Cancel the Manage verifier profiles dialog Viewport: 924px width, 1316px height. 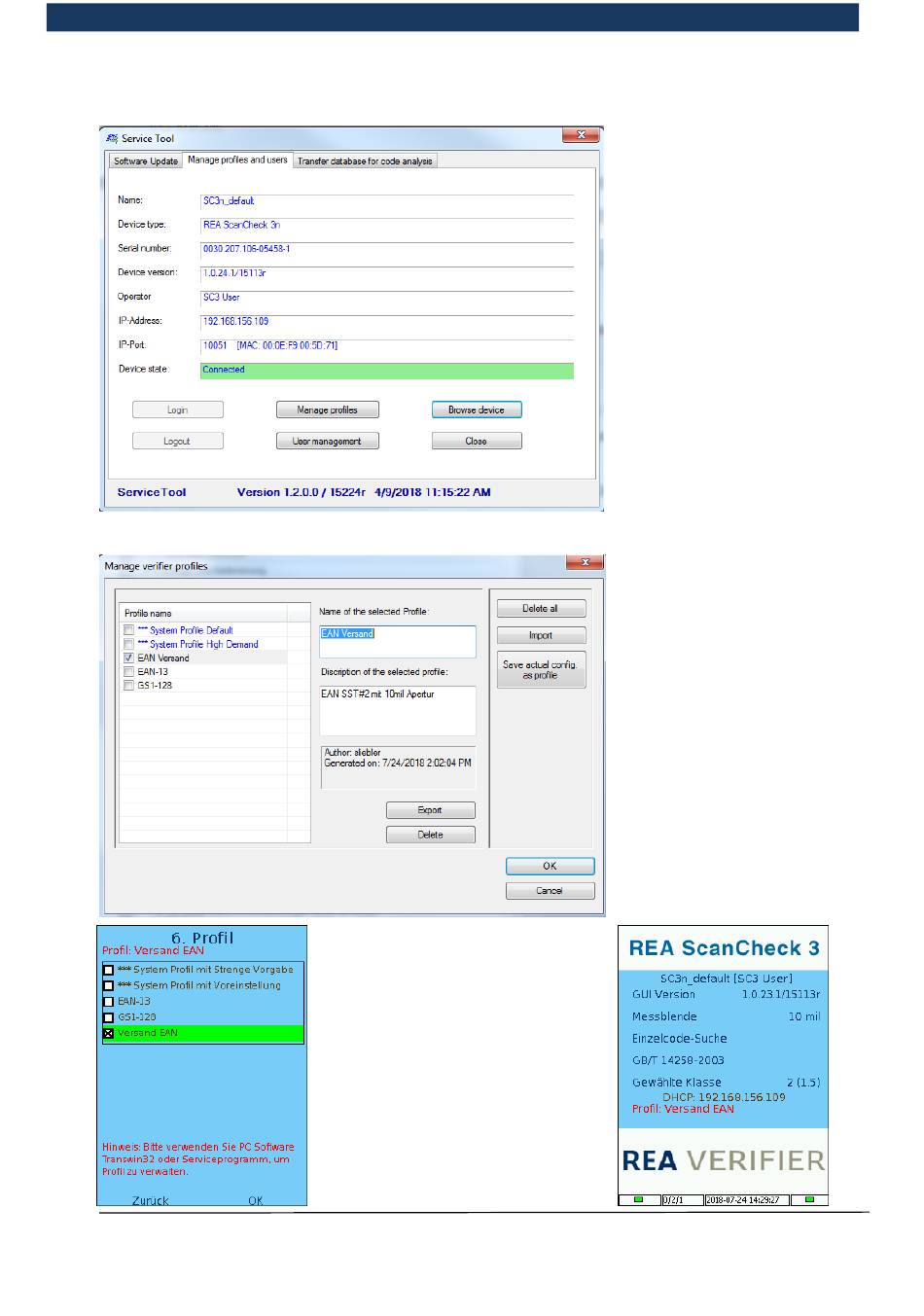point(550,891)
